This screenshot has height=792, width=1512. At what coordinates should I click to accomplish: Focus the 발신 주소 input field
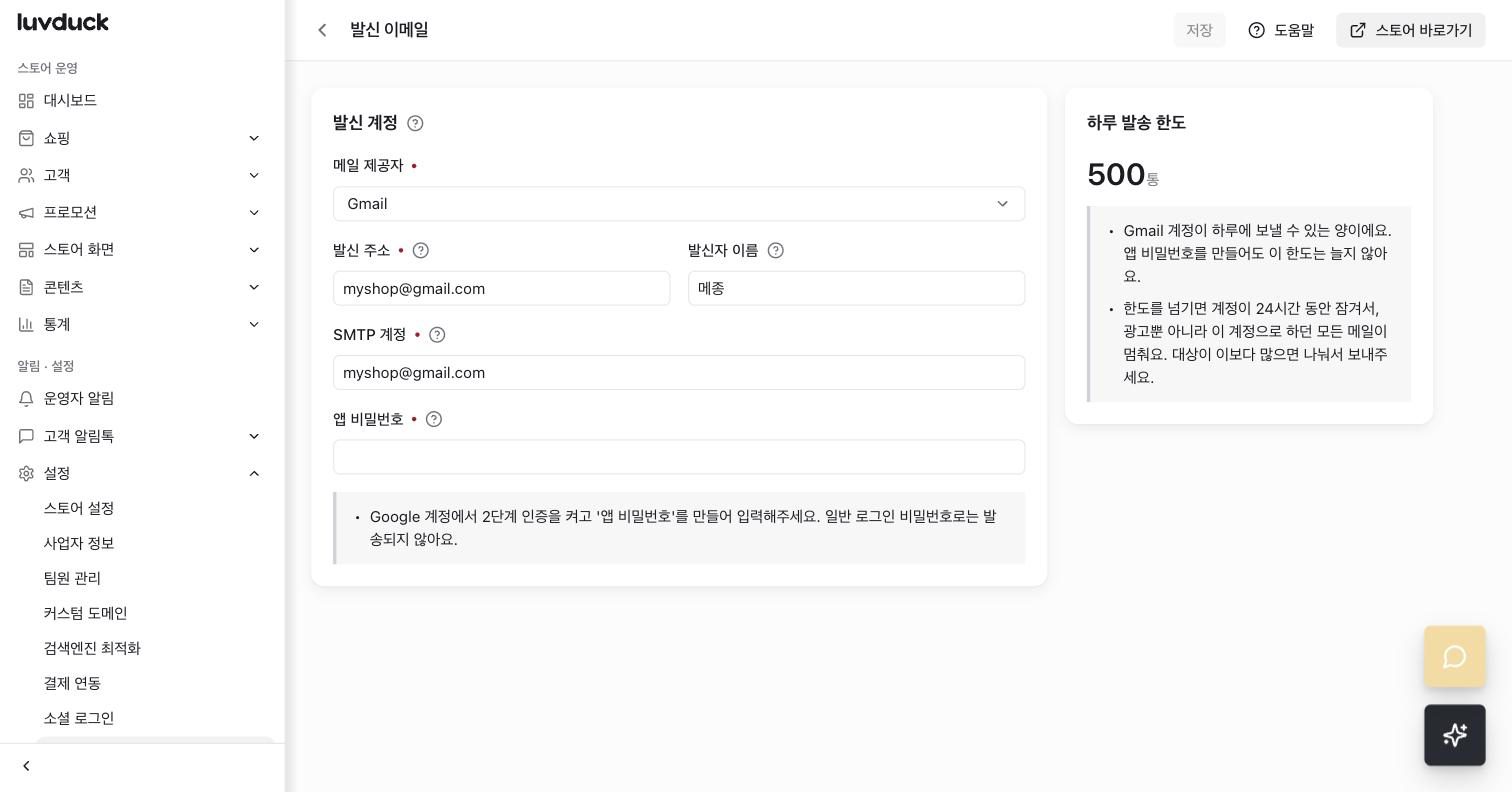(502, 288)
